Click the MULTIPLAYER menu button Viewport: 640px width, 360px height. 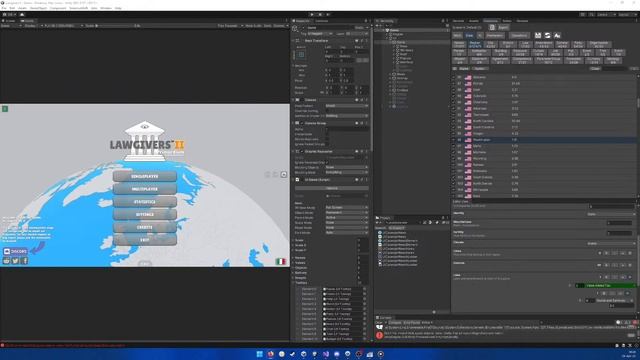[x=145, y=189]
